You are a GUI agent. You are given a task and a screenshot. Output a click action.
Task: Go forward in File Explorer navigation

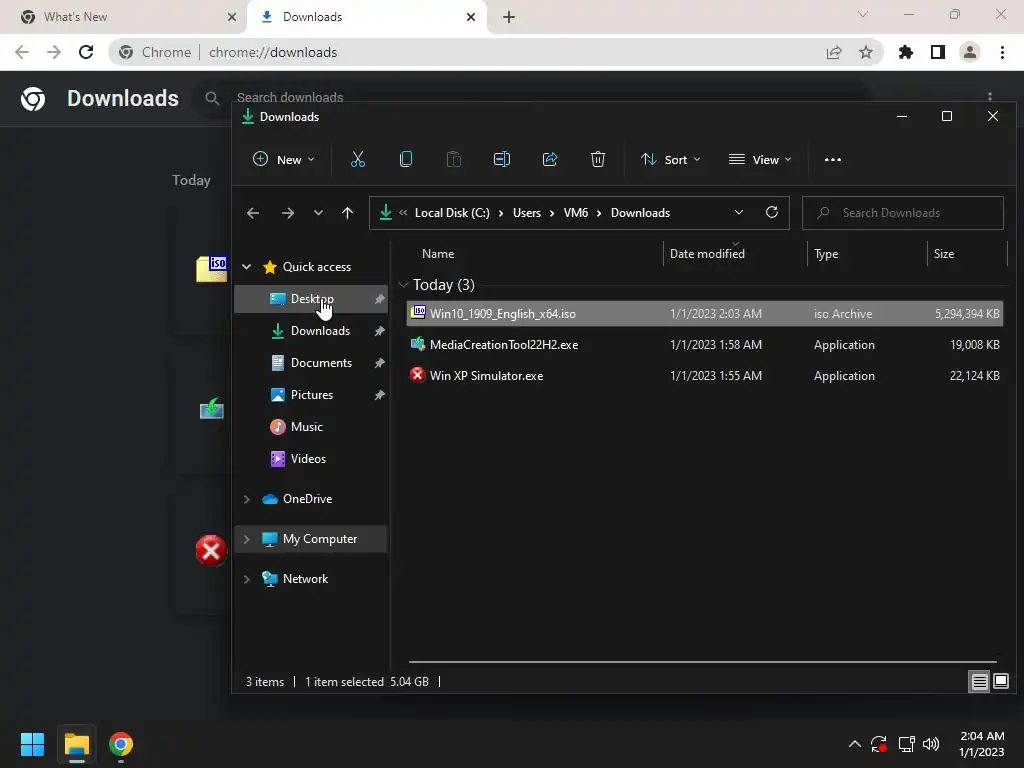click(x=287, y=213)
